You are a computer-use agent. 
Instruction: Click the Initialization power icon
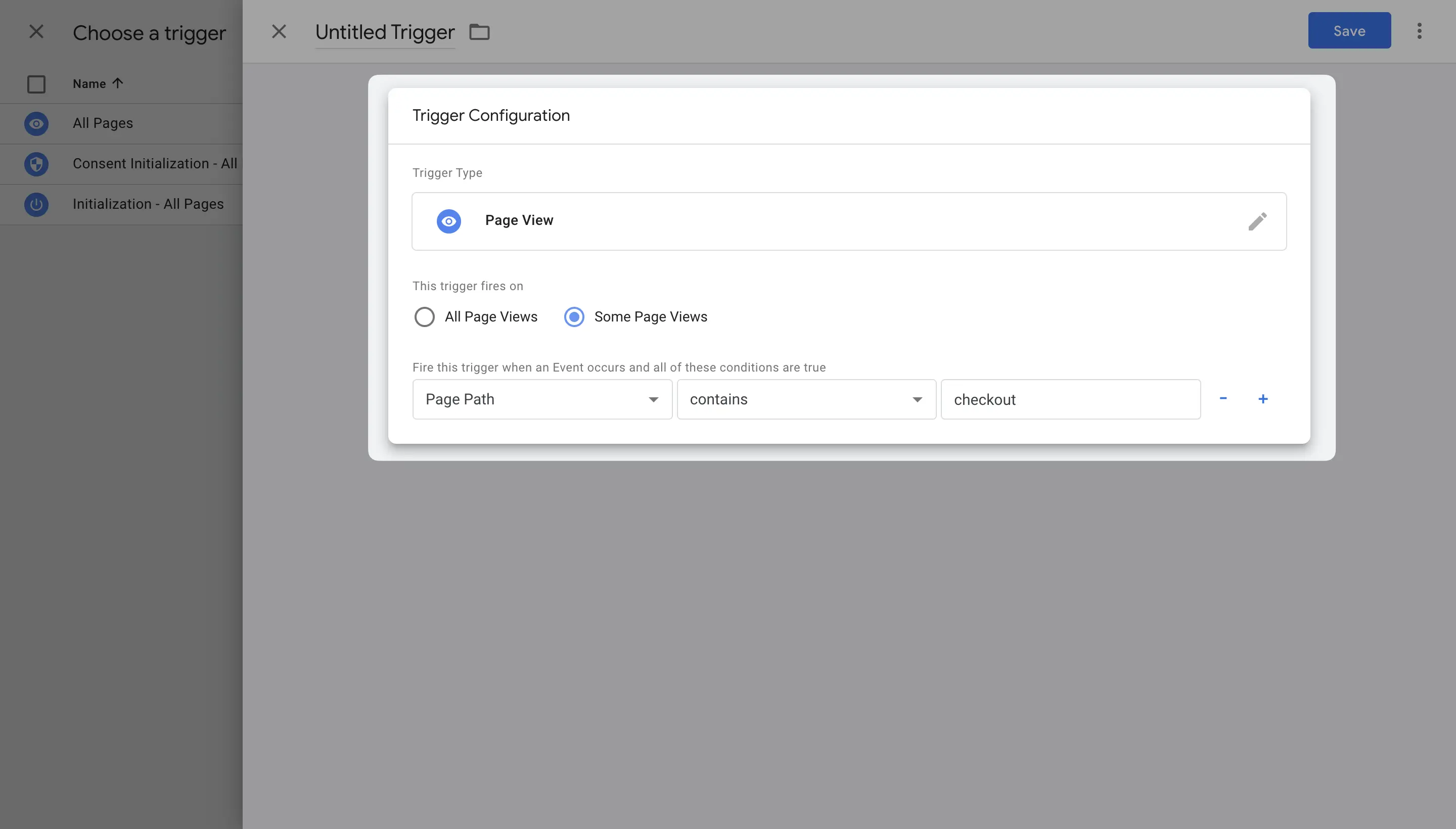(x=36, y=204)
